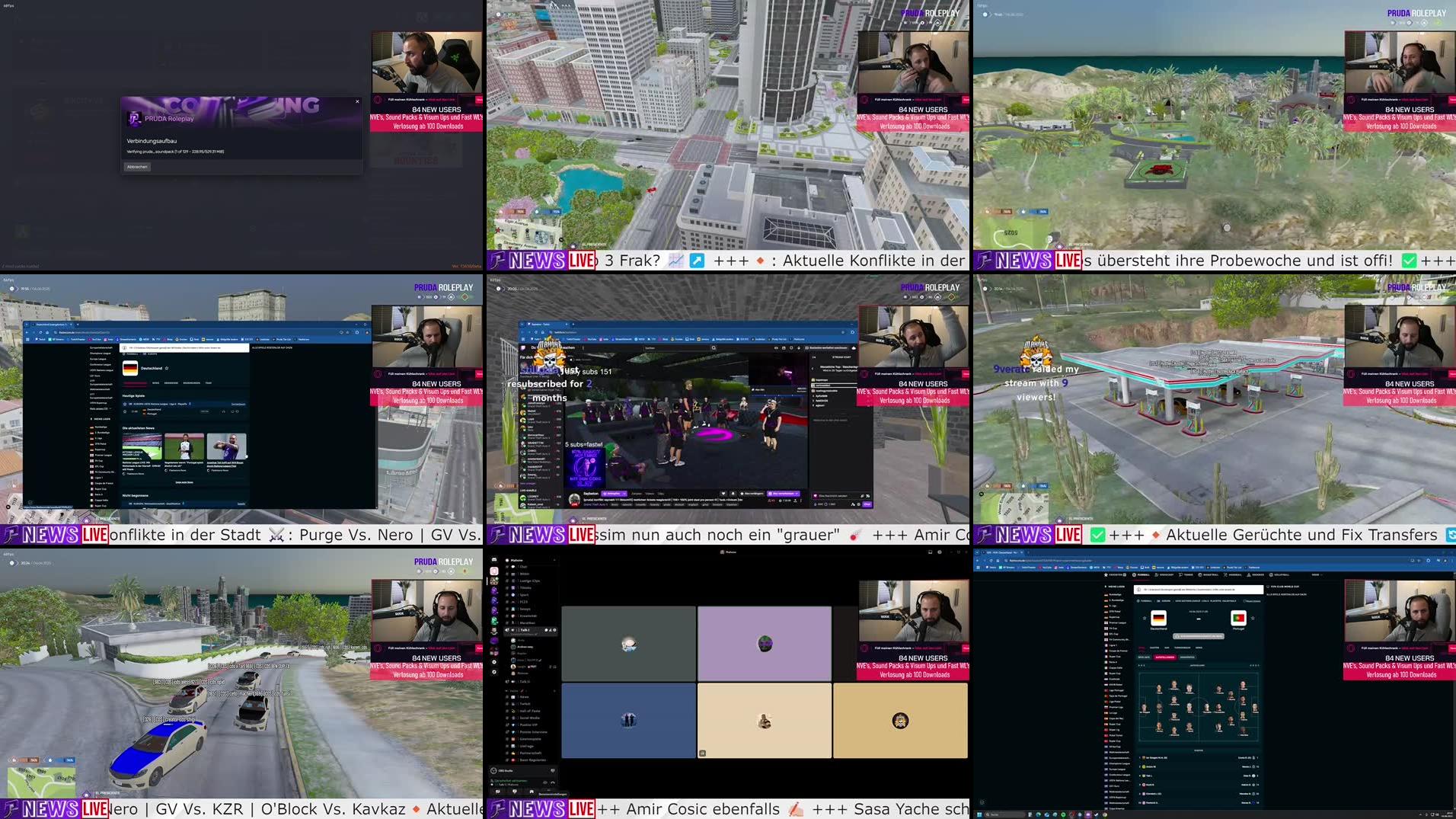
Task: Select the purple participant tile in Discord call
Action: 765,644
